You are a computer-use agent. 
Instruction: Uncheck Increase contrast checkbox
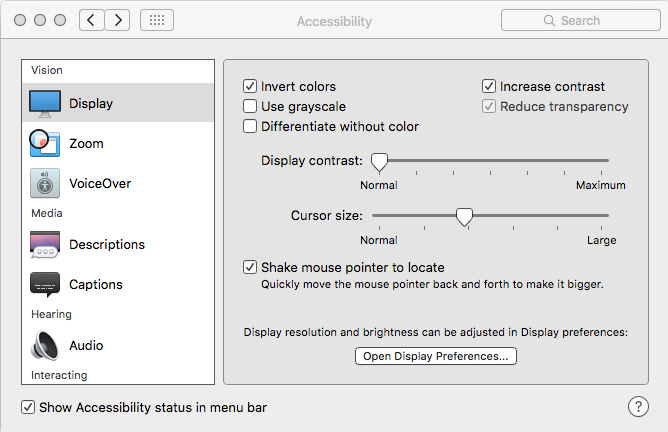coord(489,87)
